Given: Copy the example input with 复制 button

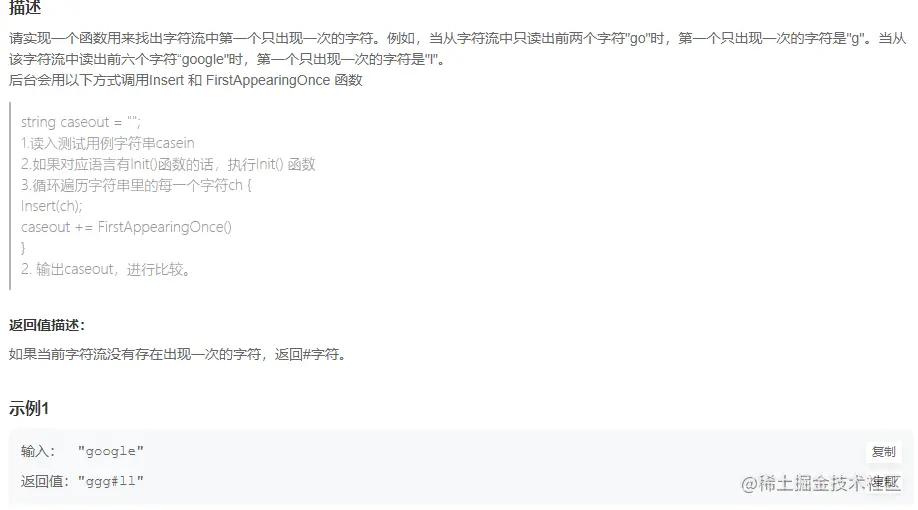Looking at the screenshot, I should (883, 451).
